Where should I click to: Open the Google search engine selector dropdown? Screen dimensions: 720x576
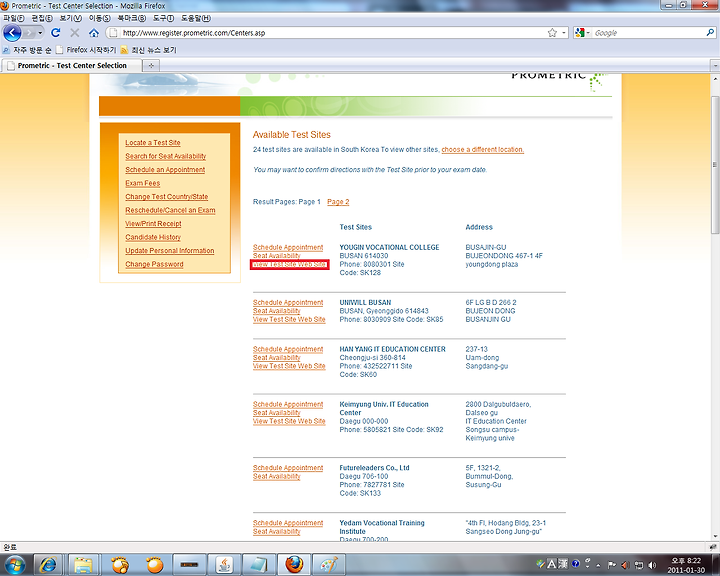click(582, 33)
